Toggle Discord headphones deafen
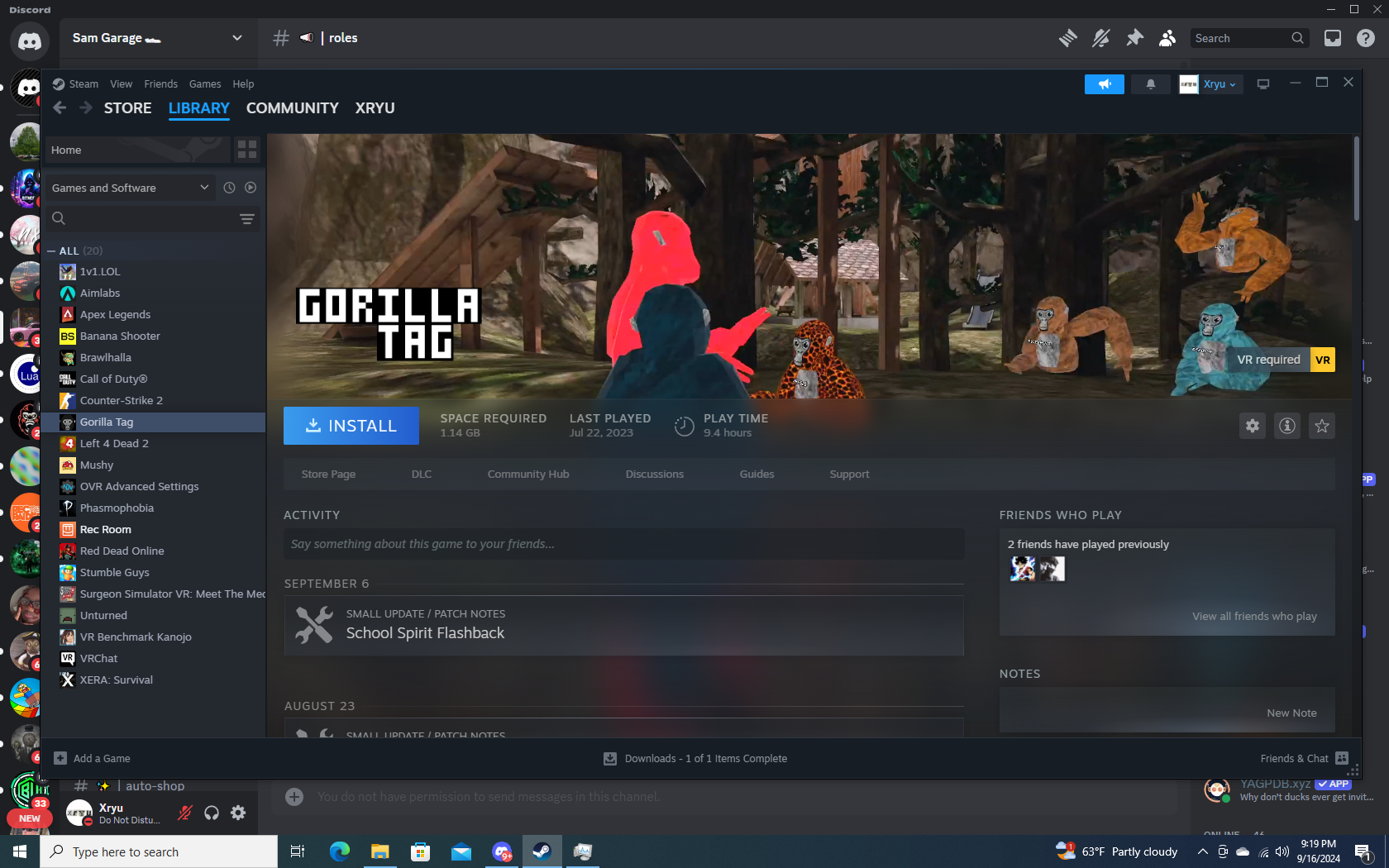The height and width of the screenshot is (868, 1389). point(212,813)
